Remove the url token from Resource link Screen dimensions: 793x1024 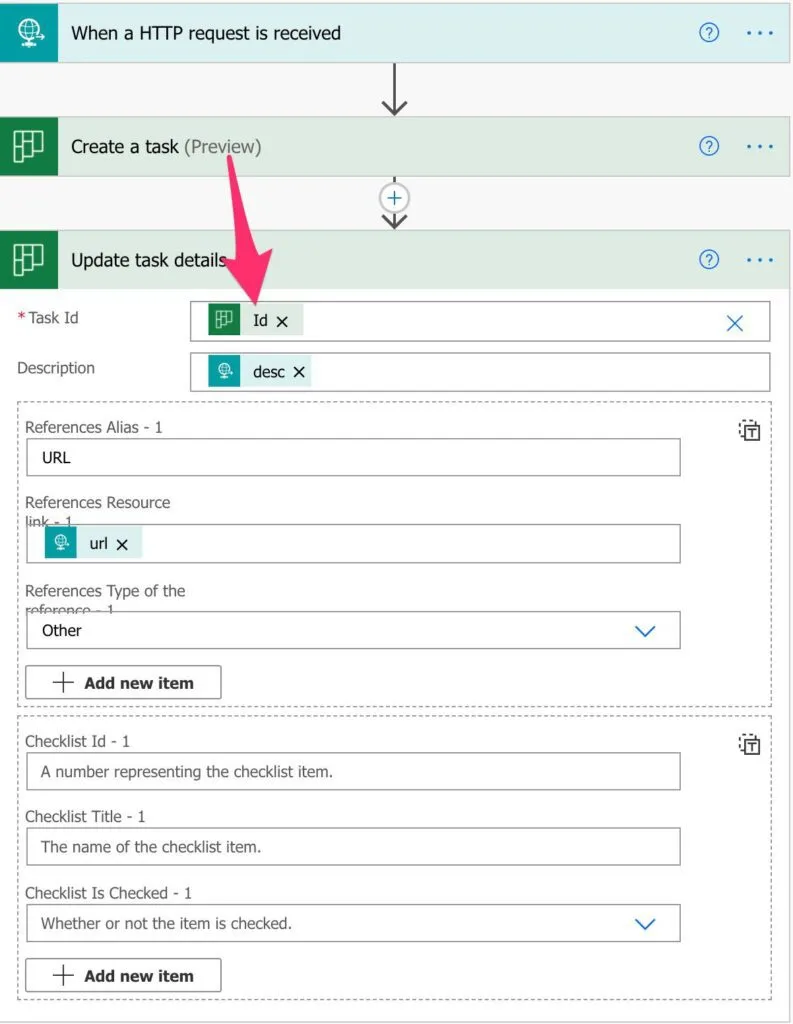(122, 544)
